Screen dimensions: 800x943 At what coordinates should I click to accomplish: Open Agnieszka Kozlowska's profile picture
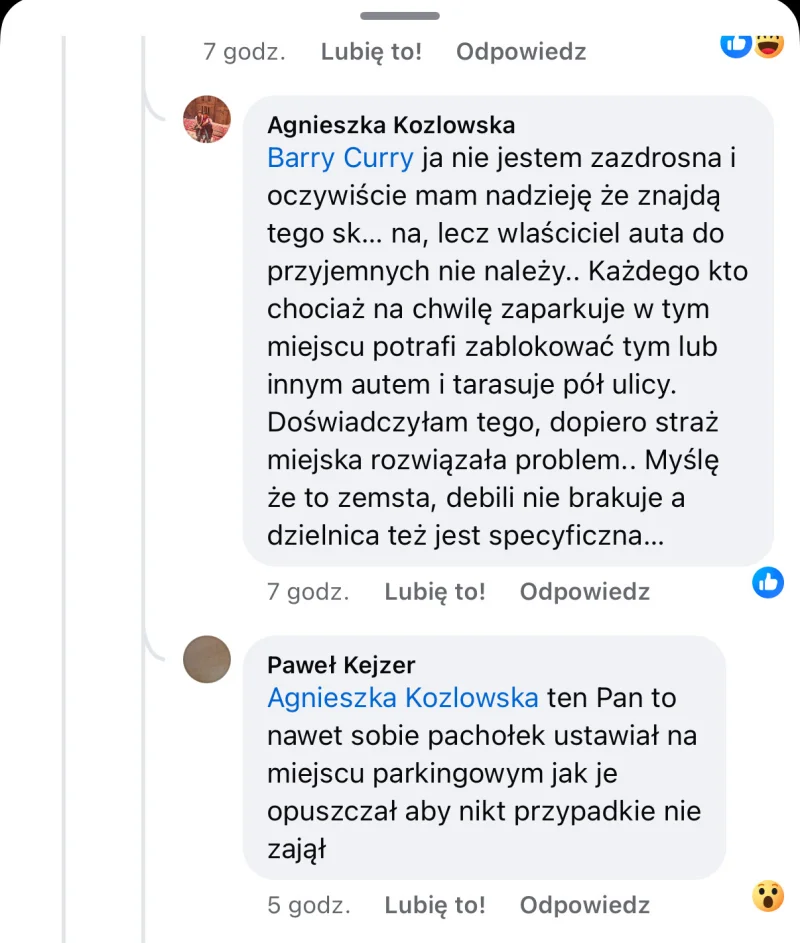207,120
